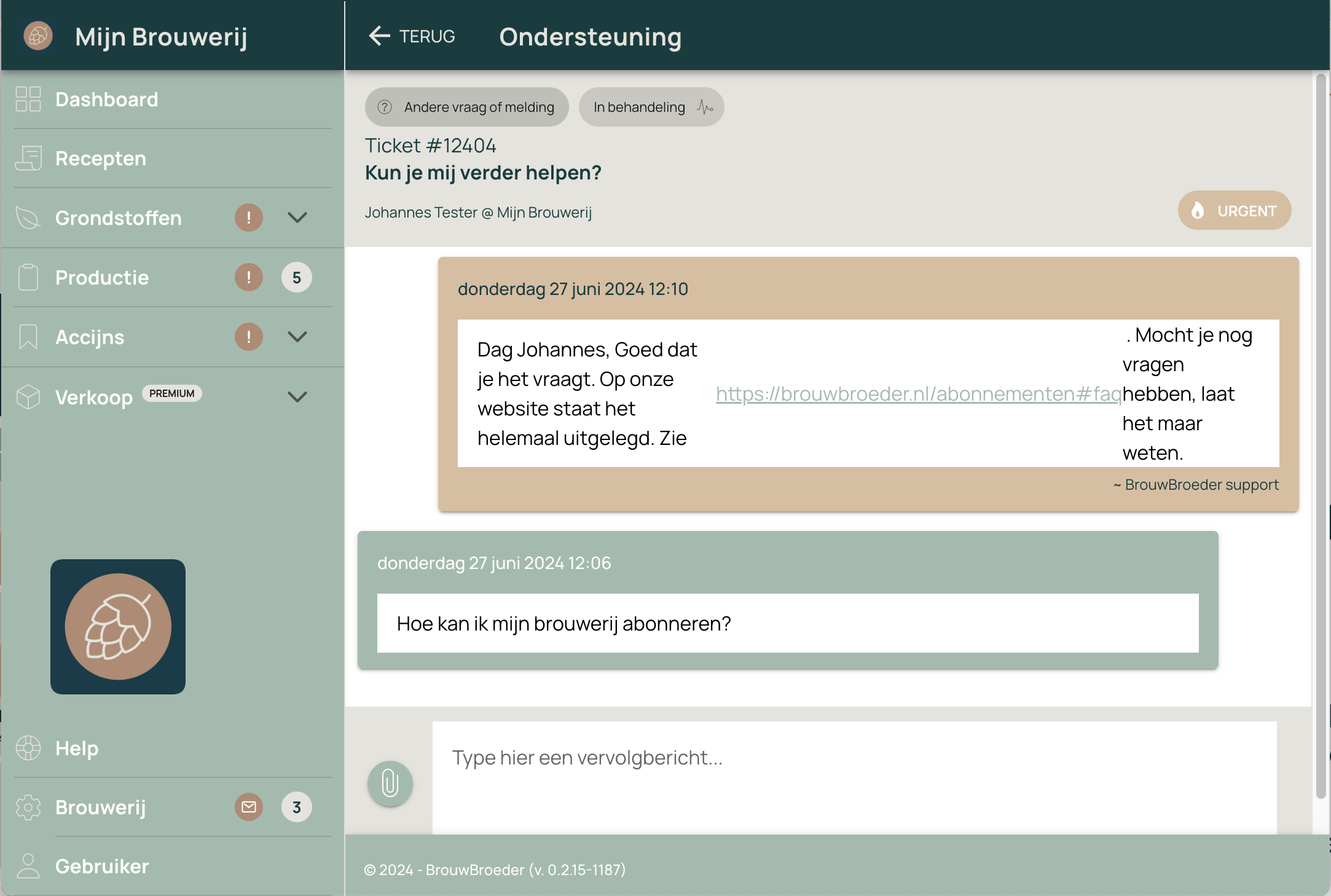Click the Brouwerij mail envelope badge
This screenshot has width=1331, height=896.
(248, 807)
